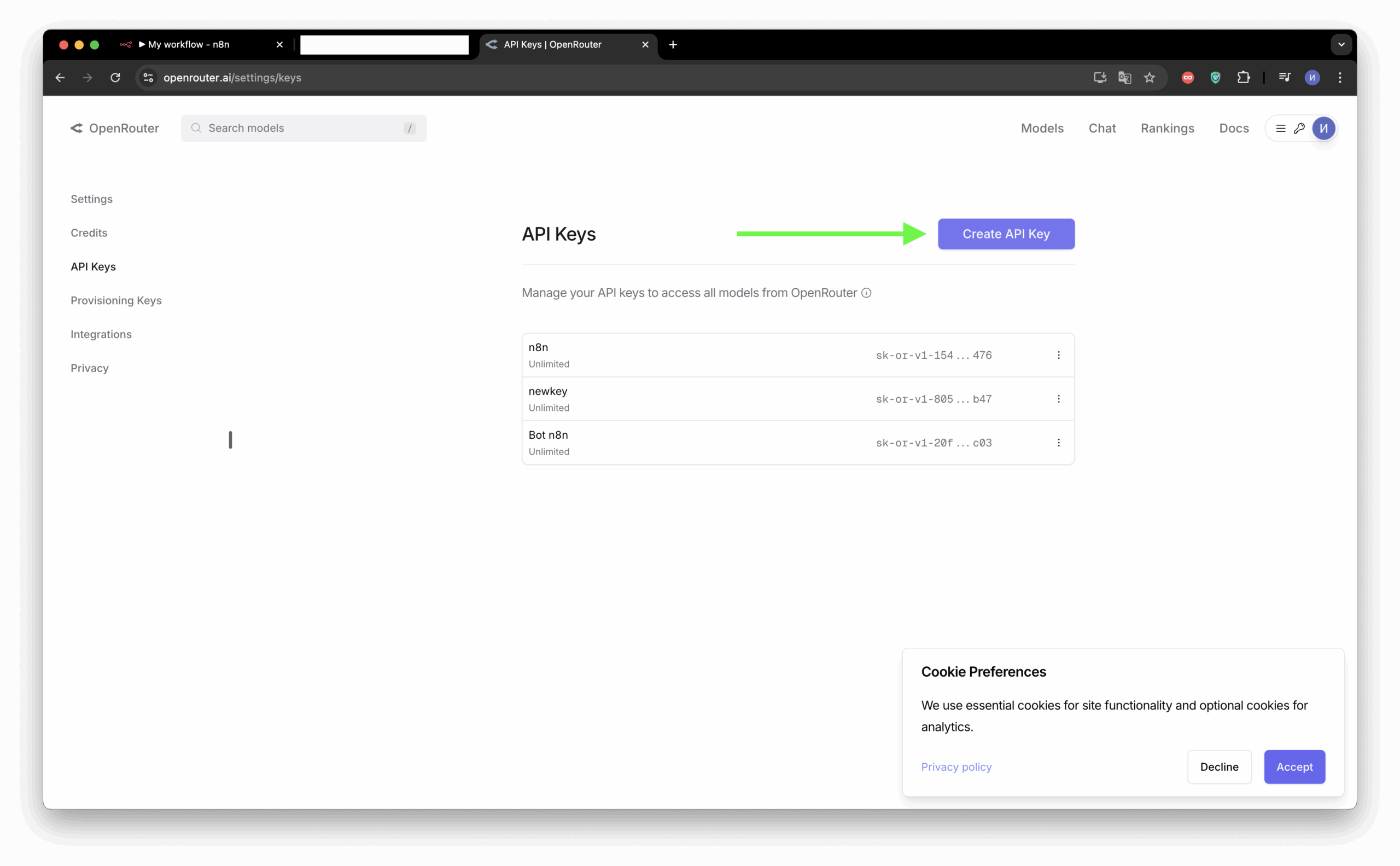1400x866 pixels.
Task: Open options menu for n8n key
Action: point(1058,355)
